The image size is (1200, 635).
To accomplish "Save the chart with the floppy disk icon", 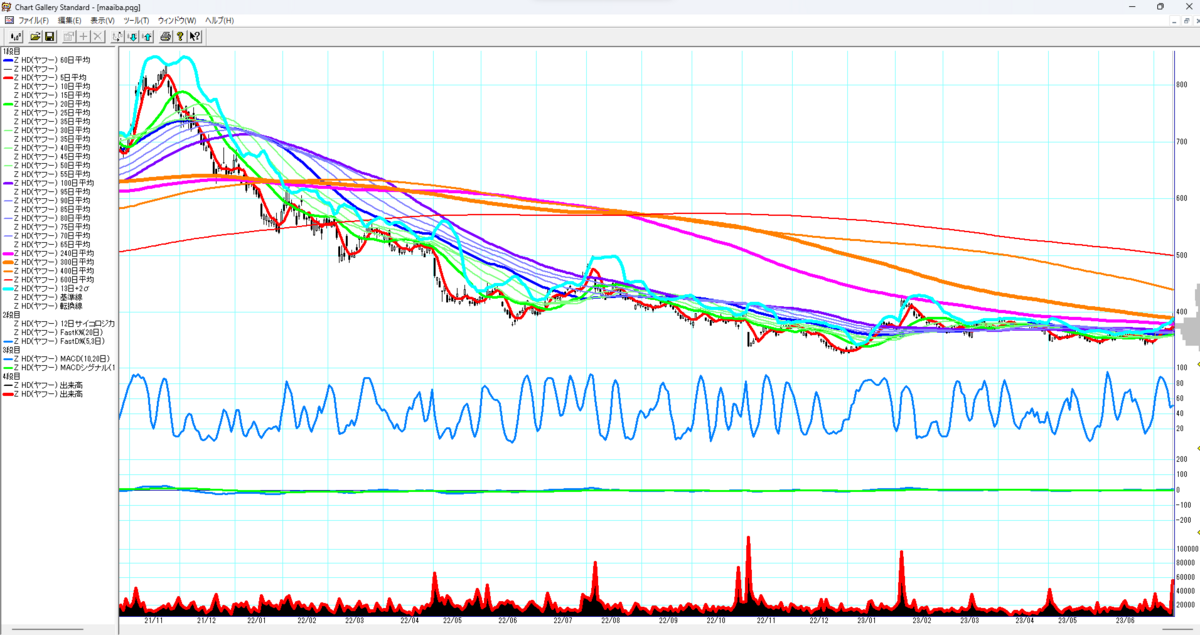I will 49,36.
